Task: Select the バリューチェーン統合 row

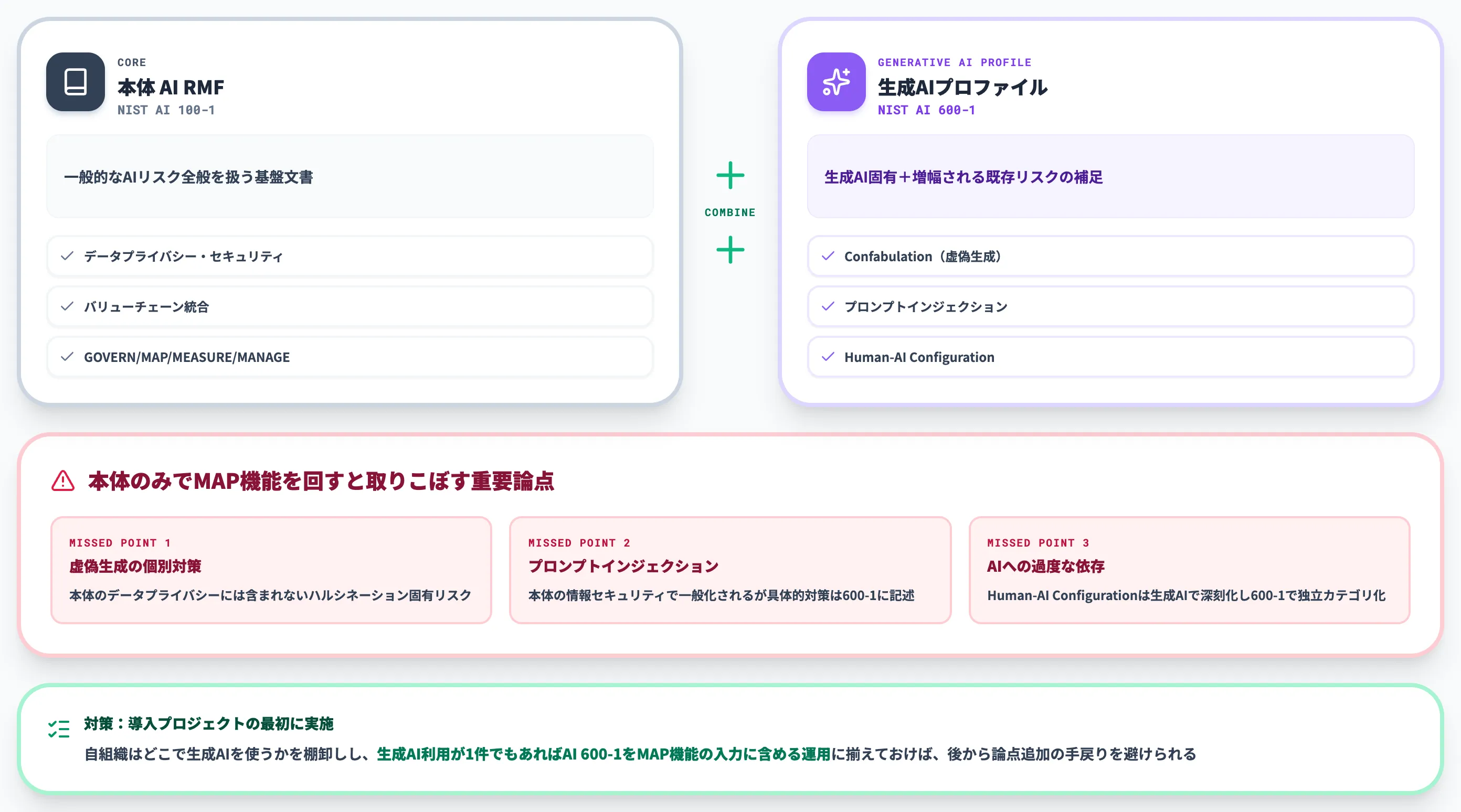Action: point(350,307)
